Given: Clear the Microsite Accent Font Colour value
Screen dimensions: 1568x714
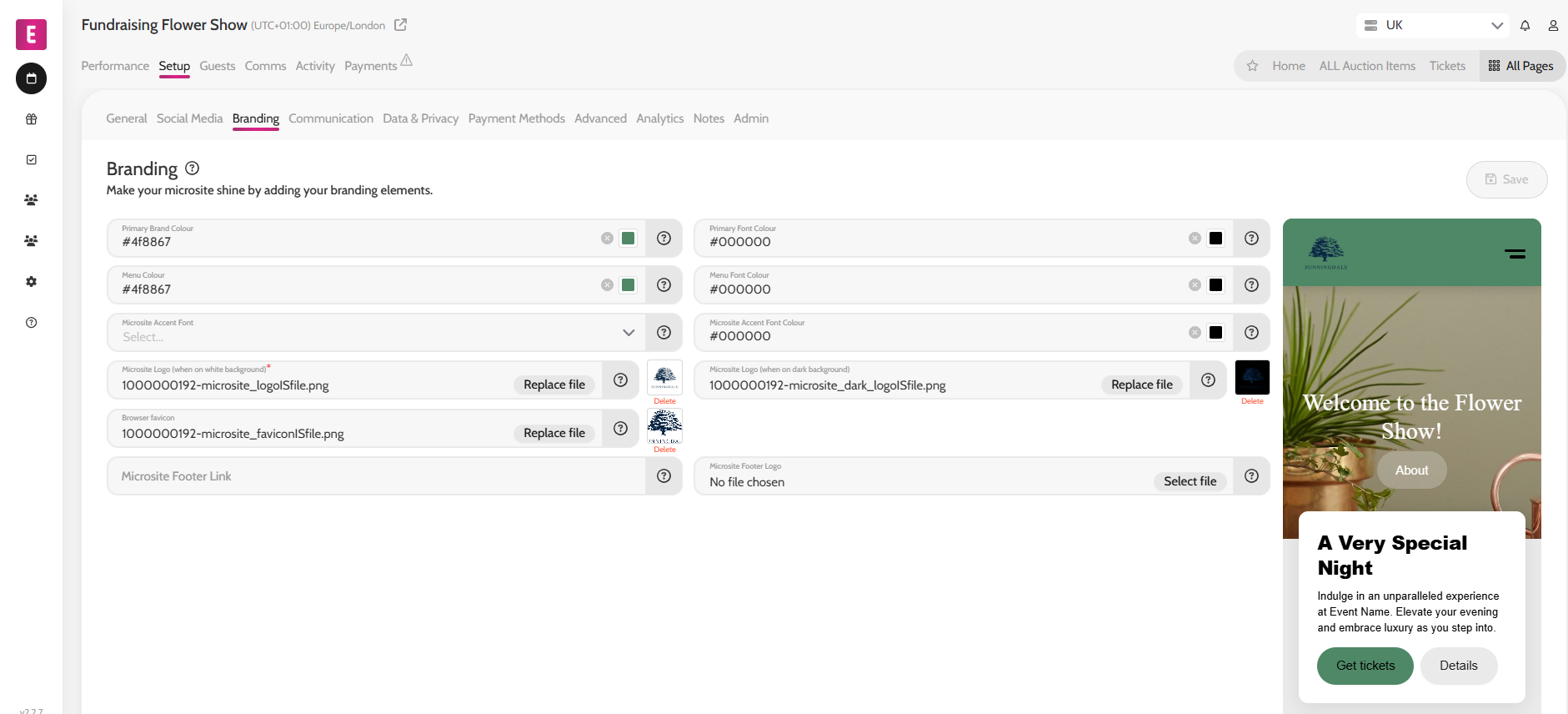Looking at the screenshot, I should [1195, 333].
